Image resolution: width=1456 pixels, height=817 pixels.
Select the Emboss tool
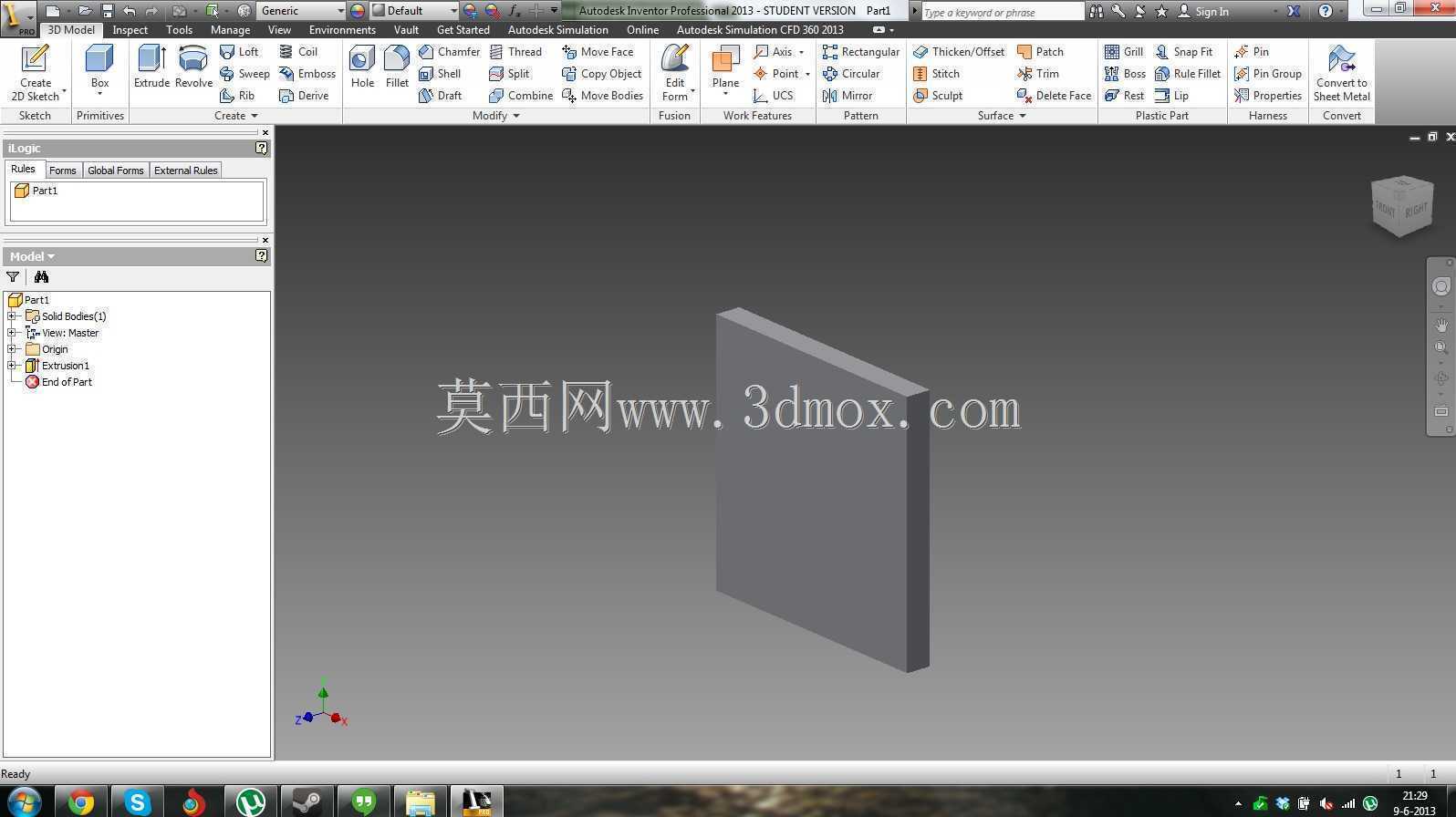(307, 74)
